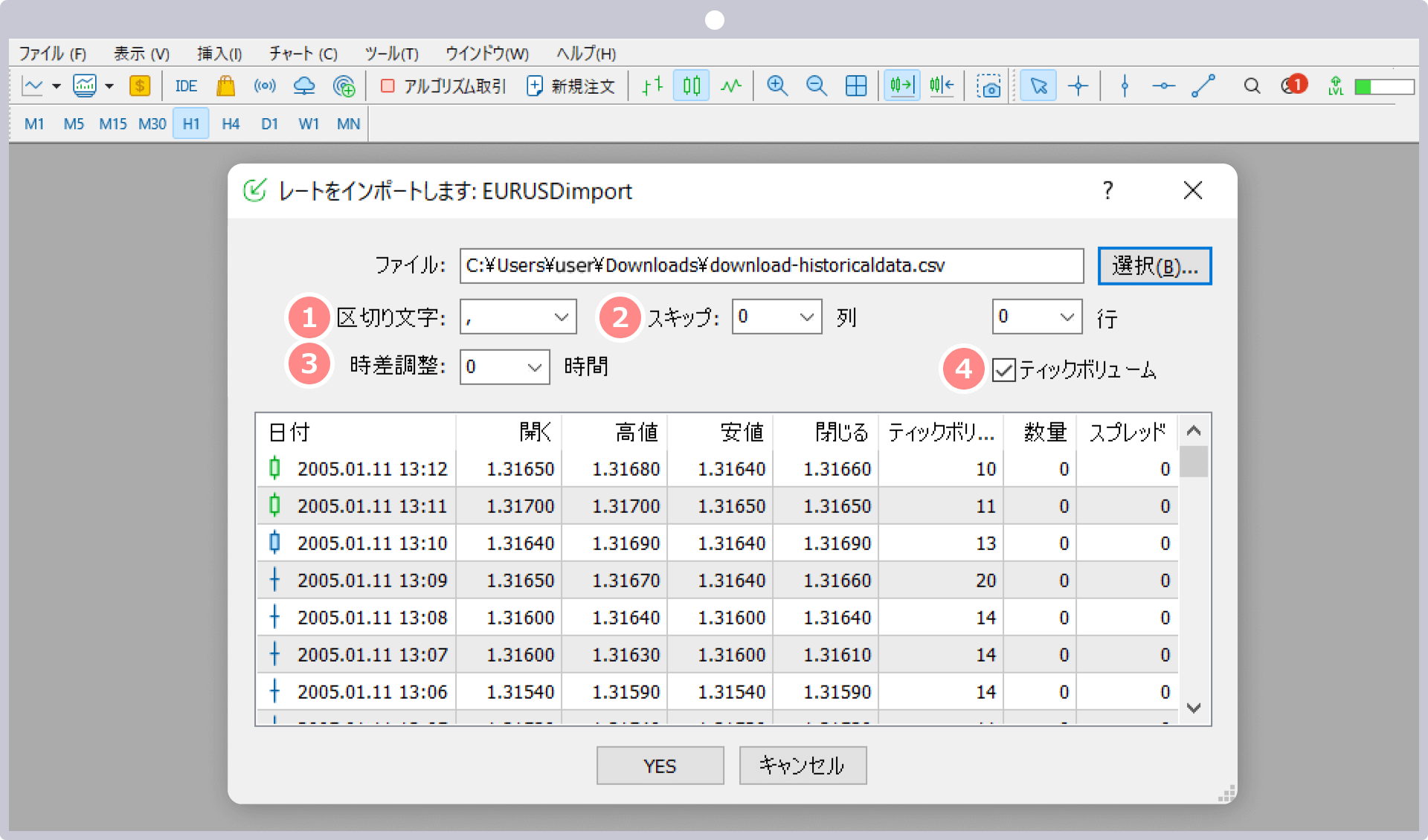Image resolution: width=1428 pixels, height=840 pixels.
Task: Select M30 timeframe
Action: tap(152, 123)
